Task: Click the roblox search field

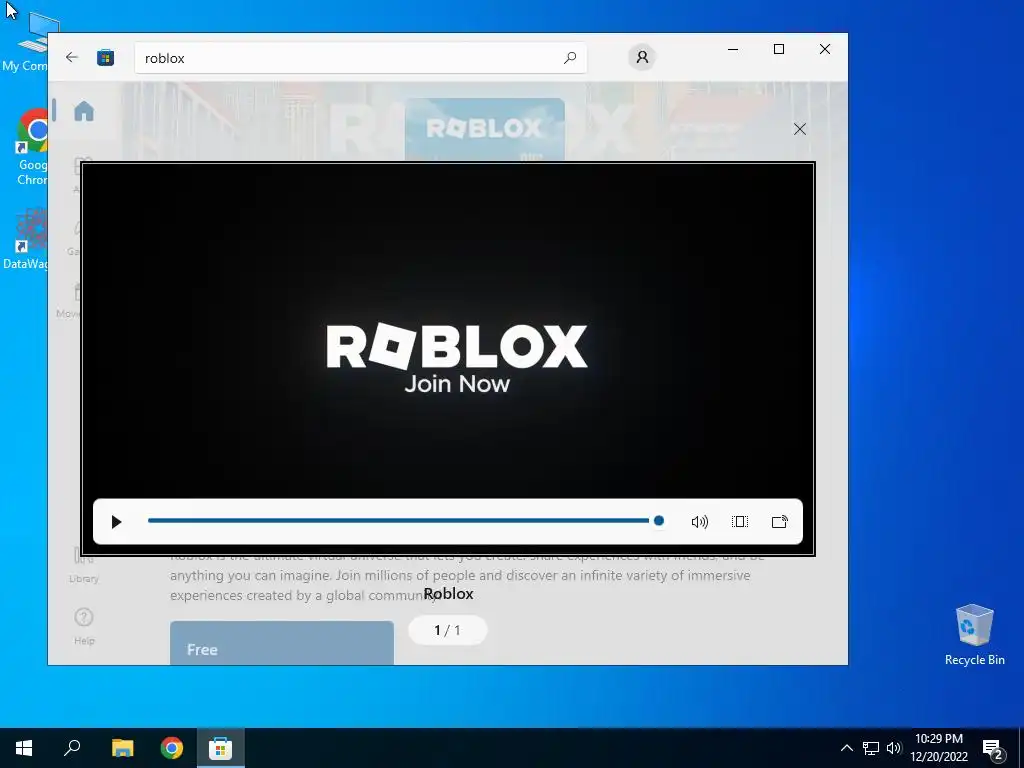Action: 360,58
